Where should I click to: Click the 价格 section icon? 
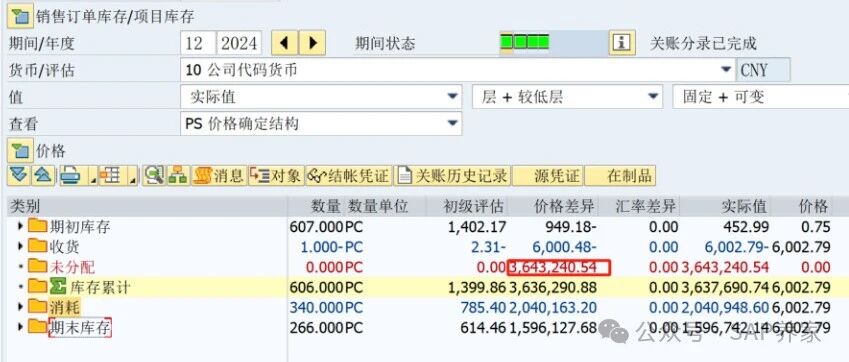[x=20, y=151]
